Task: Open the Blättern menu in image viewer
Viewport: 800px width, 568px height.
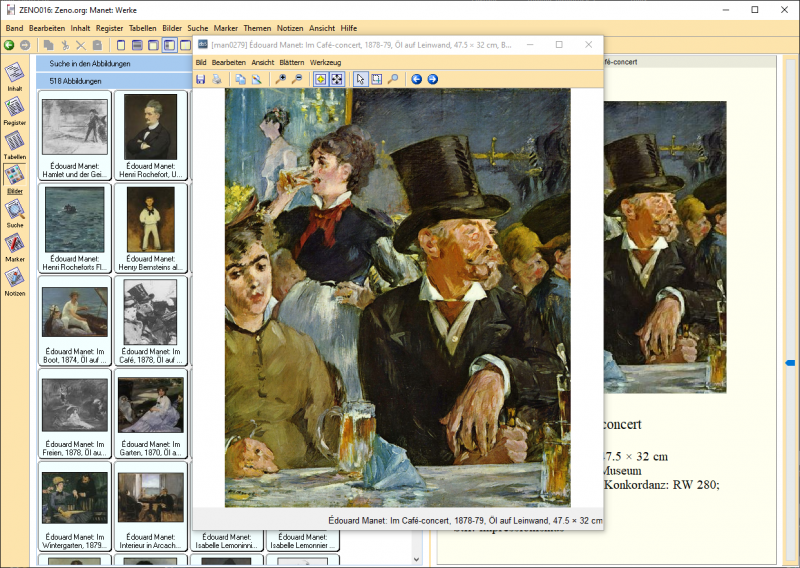Action: point(292,62)
